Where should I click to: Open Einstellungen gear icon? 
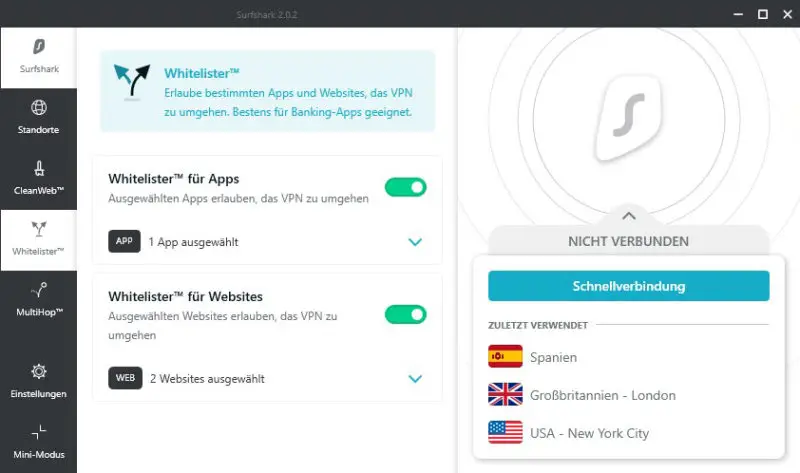tap(39, 371)
